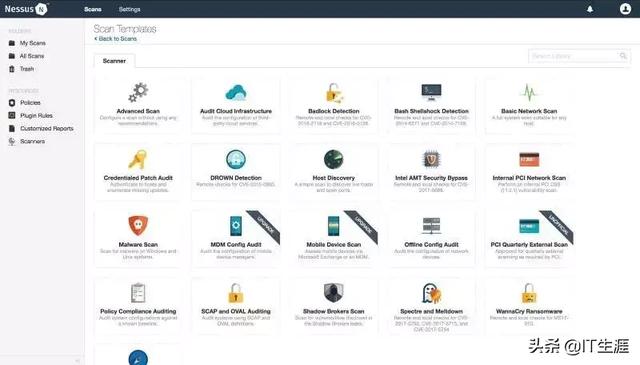Open the DROWN Detection icon
The image size is (640, 365).
tap(236, 160)
